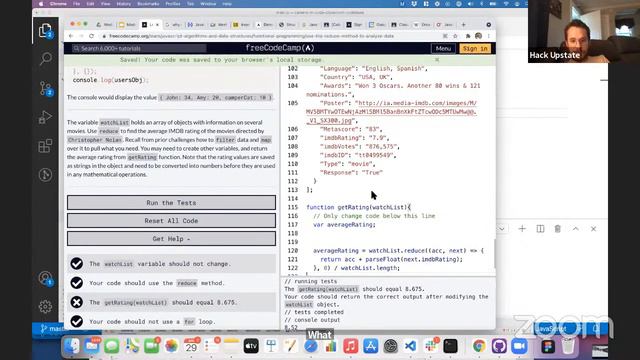Open the Window menu
This screenshot has width=640, height=360.
(208, 4)
